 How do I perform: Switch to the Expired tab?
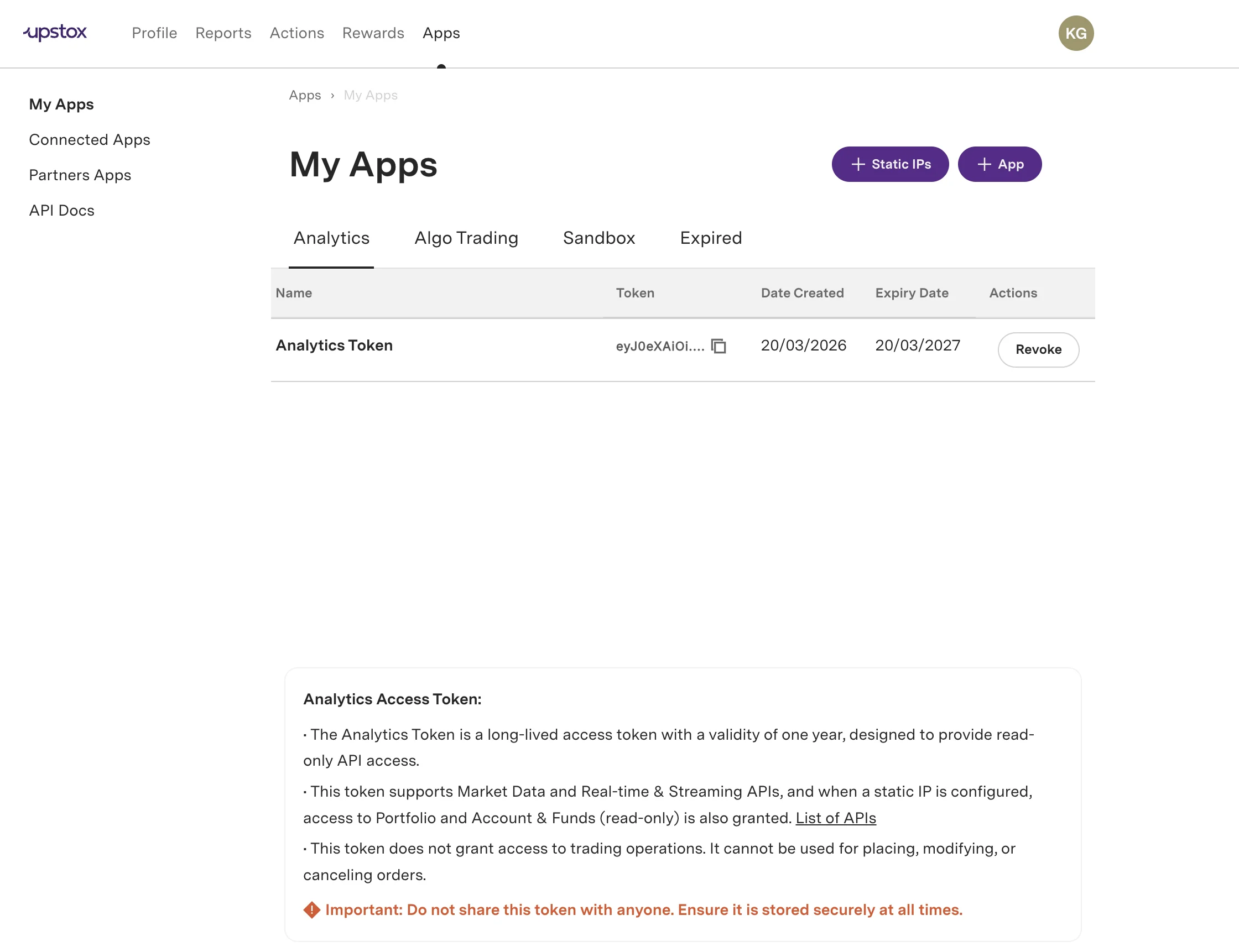pyautogui.click(x=711, y=238)
